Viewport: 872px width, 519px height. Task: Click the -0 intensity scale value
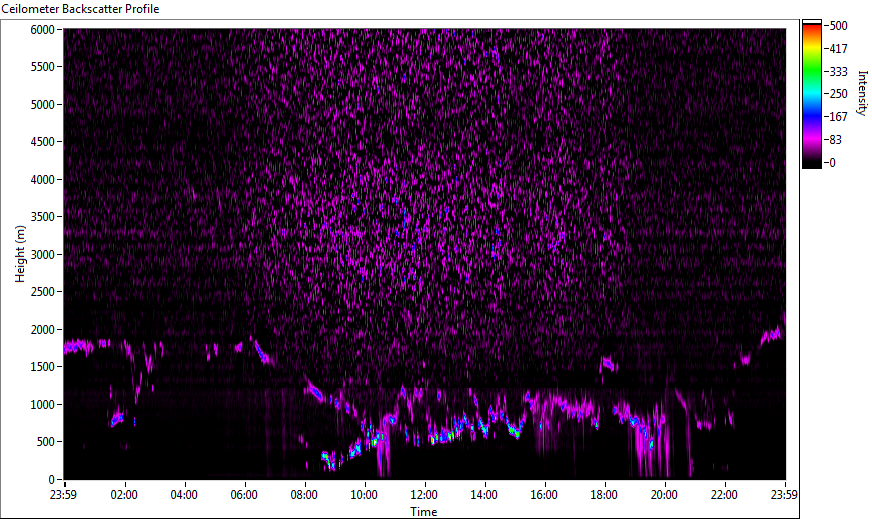[831, 163]
